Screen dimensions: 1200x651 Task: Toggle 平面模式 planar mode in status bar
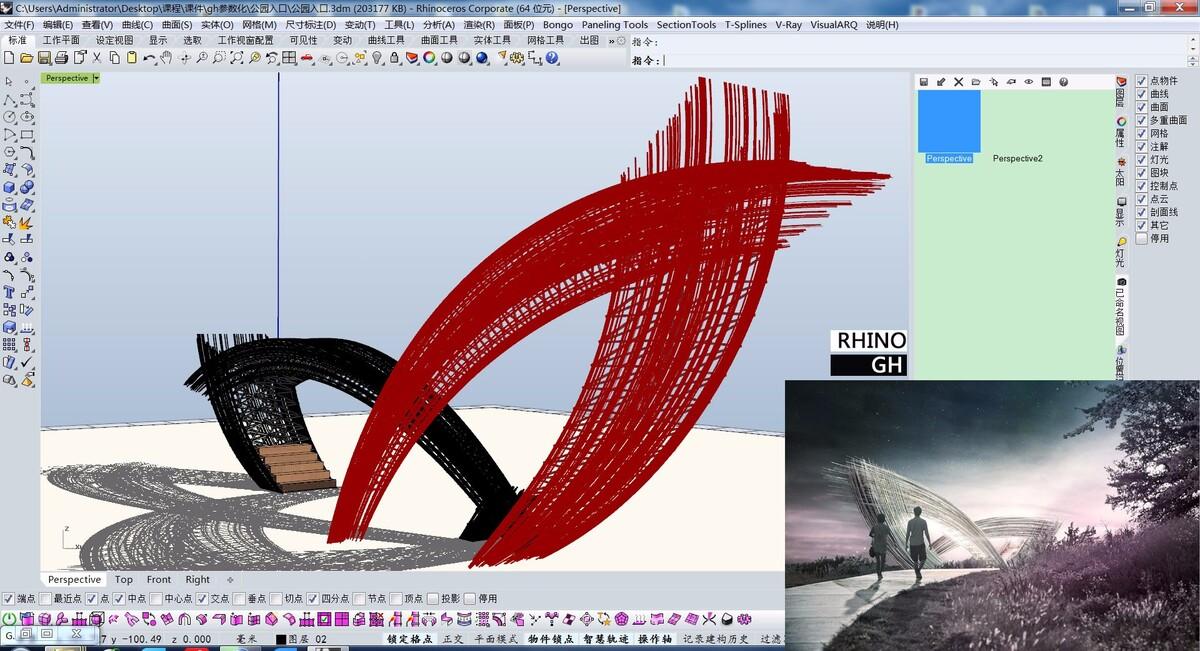tap(495, 639)
